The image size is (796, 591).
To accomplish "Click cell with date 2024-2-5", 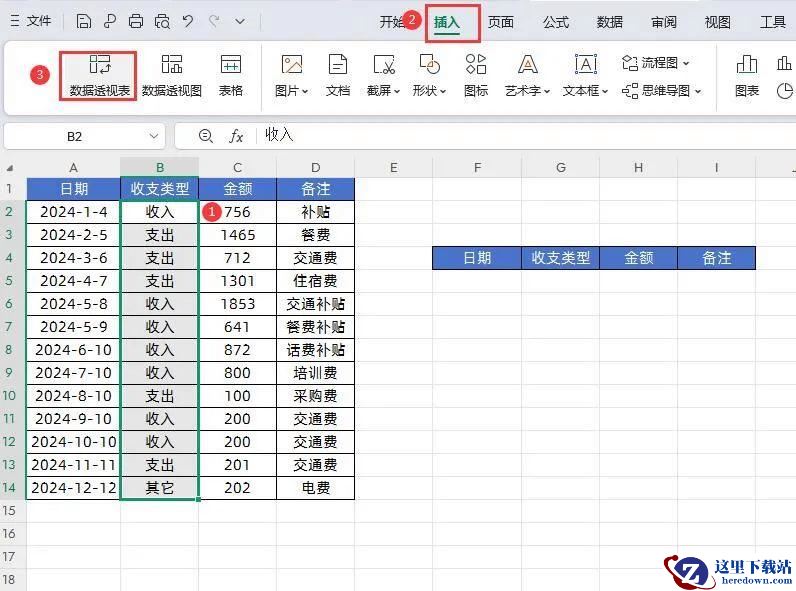I will [74, 235].
